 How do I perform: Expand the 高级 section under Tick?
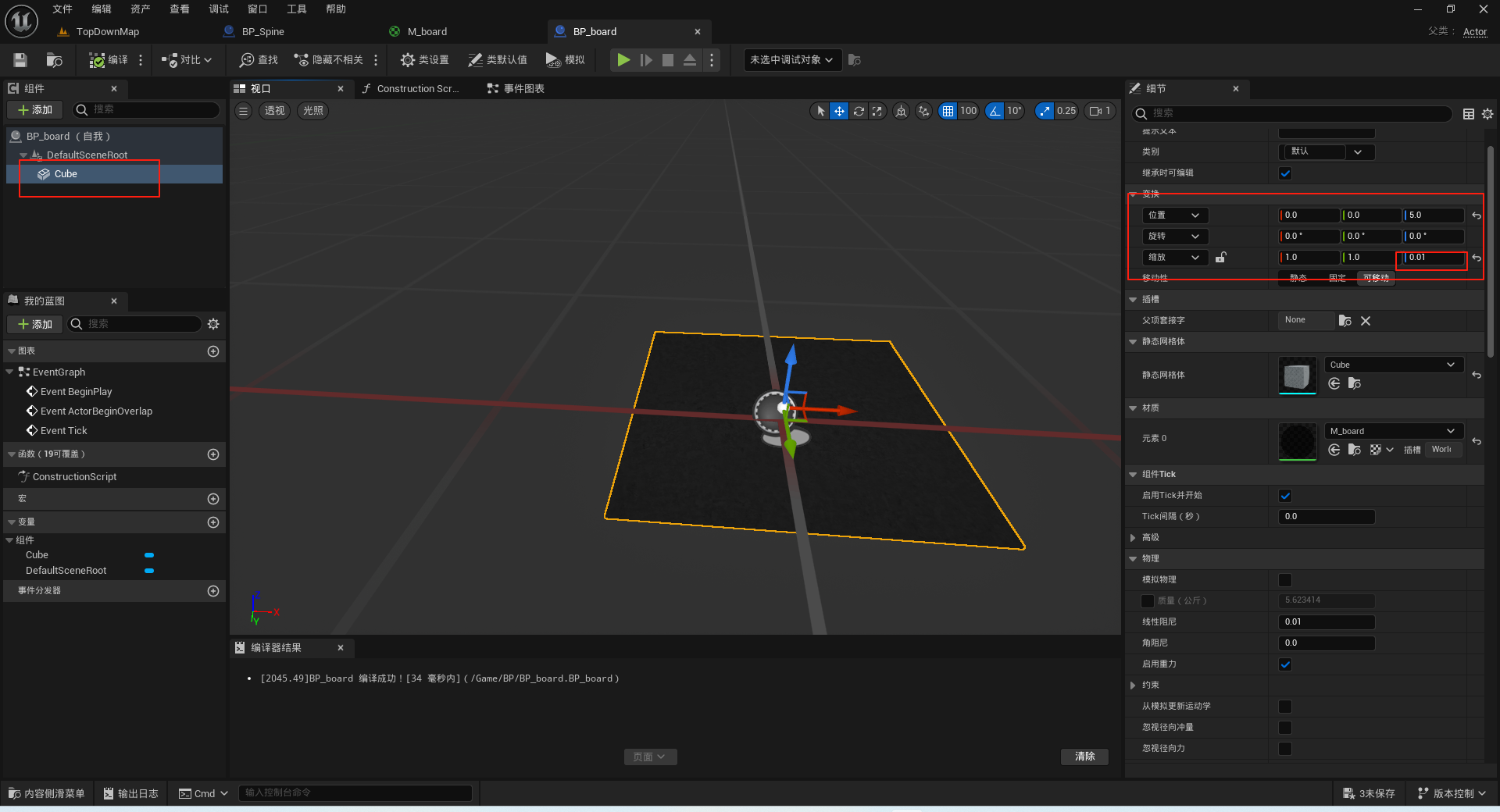point(1133,538)
